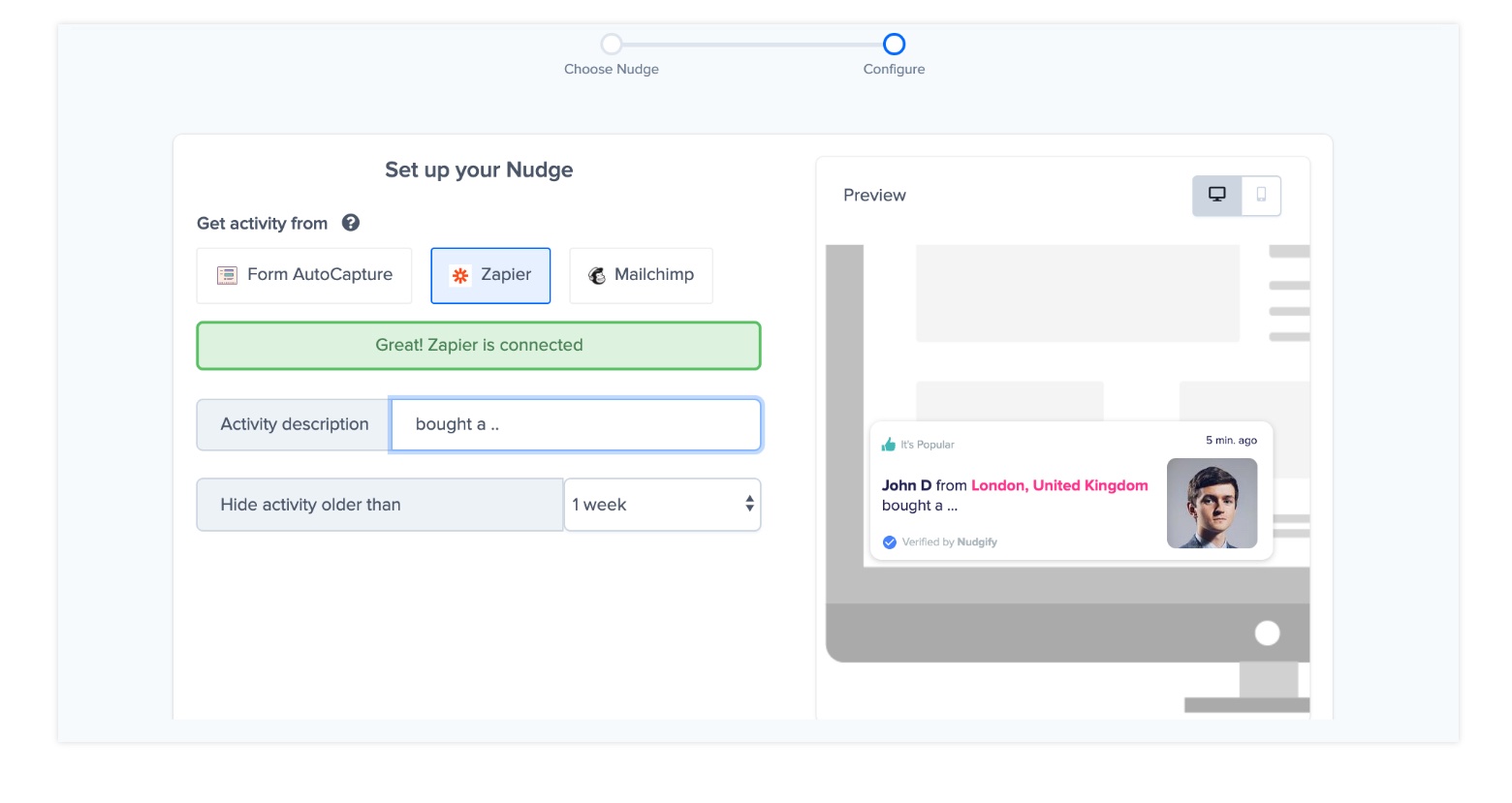Click the thumbs up It's Popular icon

point(889,445)
